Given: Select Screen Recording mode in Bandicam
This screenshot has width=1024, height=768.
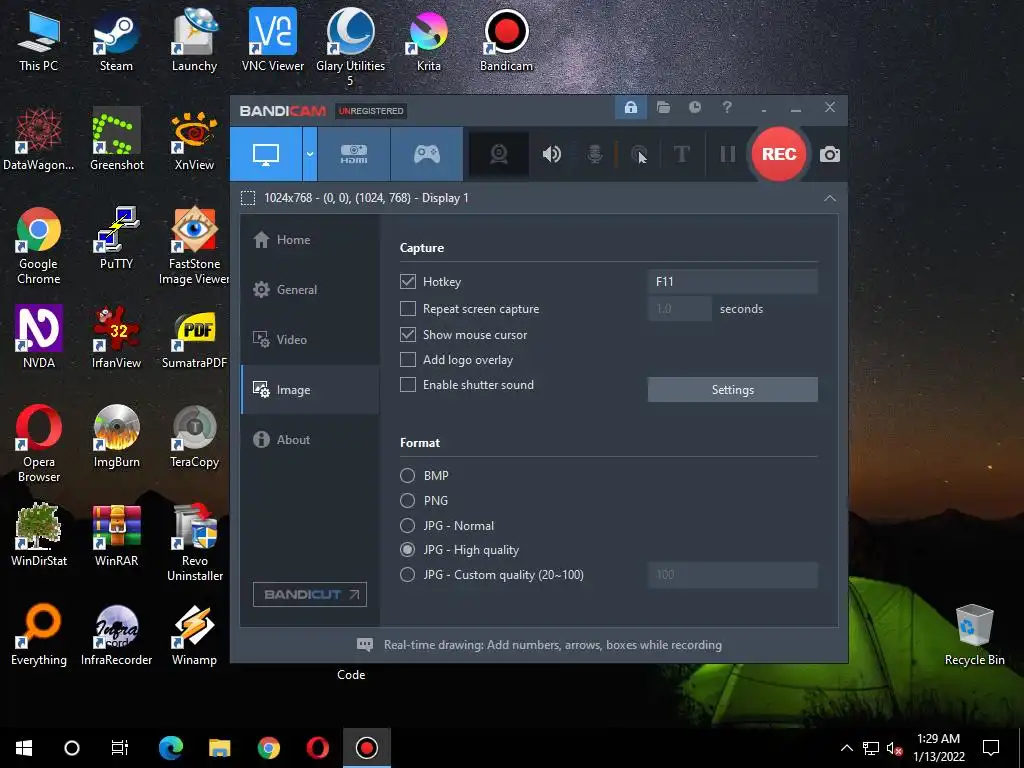Looking at the screenshot, I should pyautogui.click(x=266, y=154).
